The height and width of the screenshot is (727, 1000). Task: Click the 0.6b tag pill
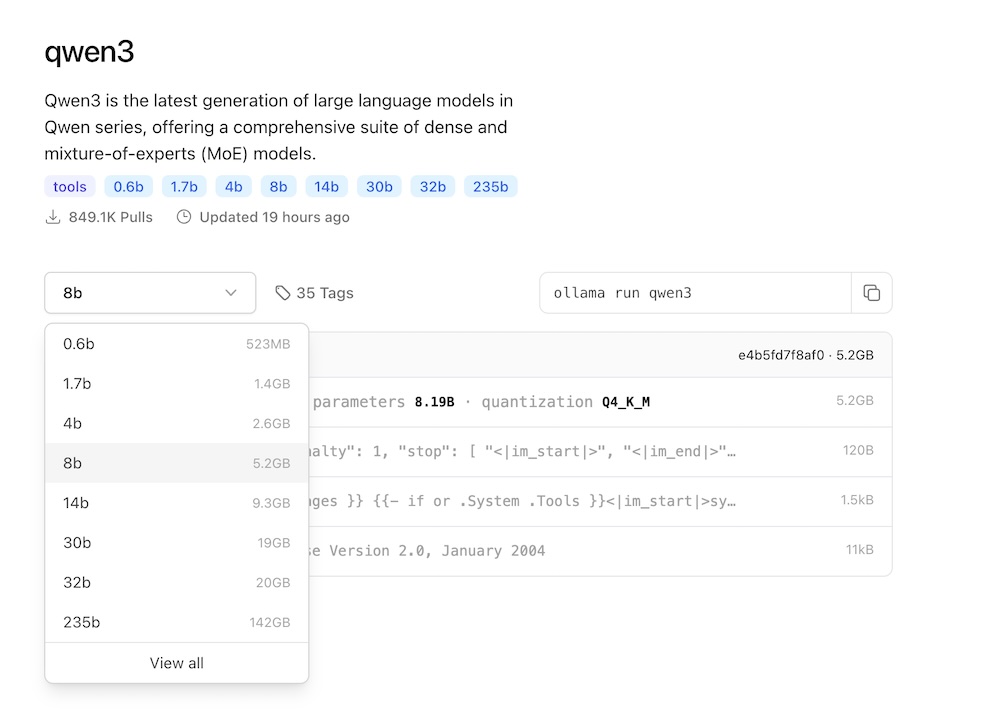click(128, 186)
